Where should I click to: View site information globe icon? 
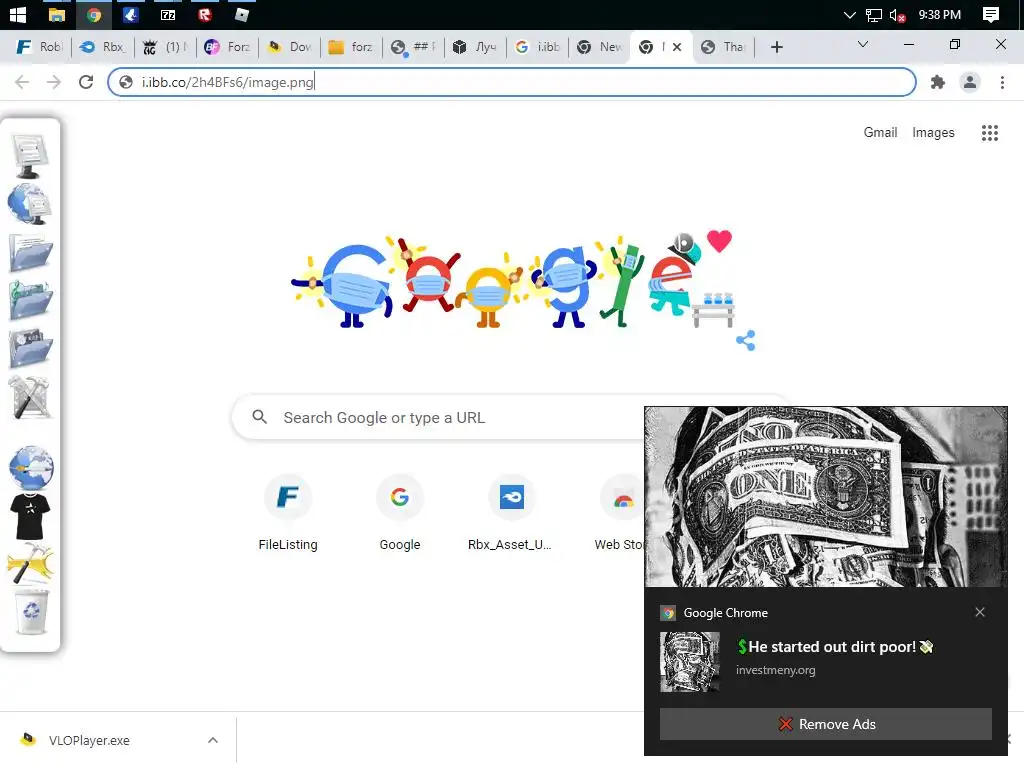pyautogui.click(x=126, y=82)
